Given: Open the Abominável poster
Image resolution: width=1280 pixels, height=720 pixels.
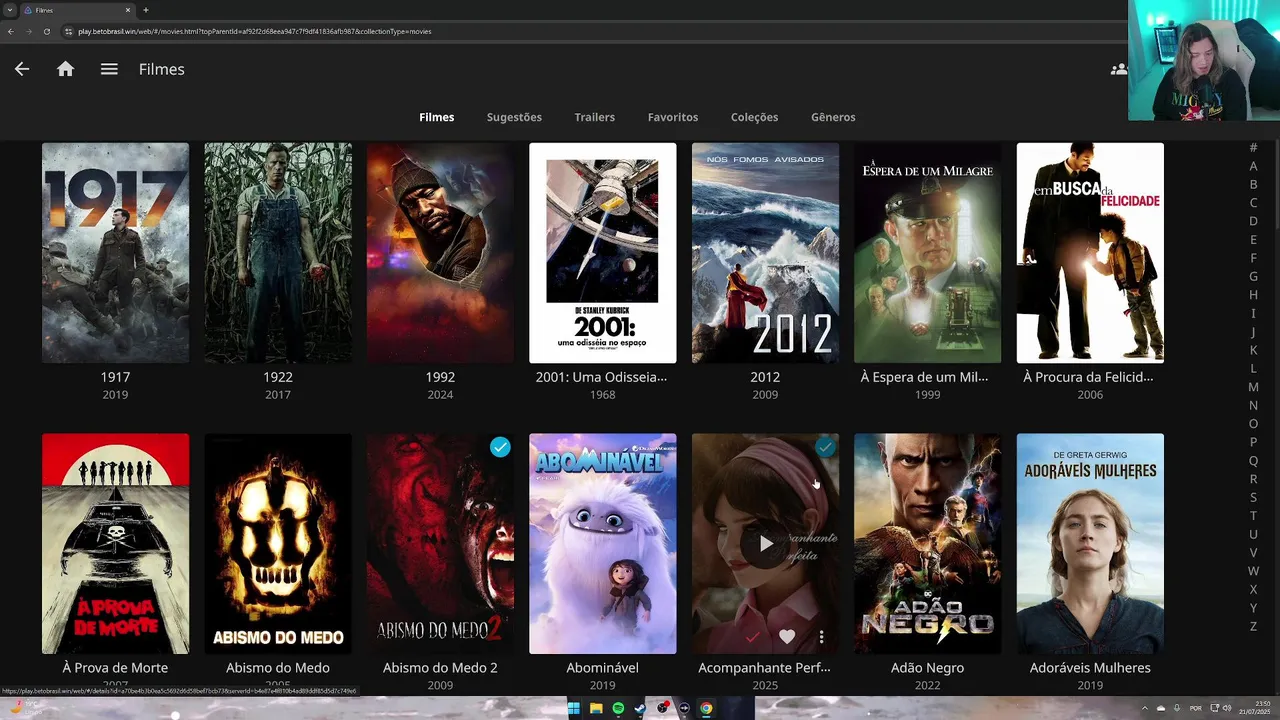Looking at the screenshot, I should click(x=603, y=544).
